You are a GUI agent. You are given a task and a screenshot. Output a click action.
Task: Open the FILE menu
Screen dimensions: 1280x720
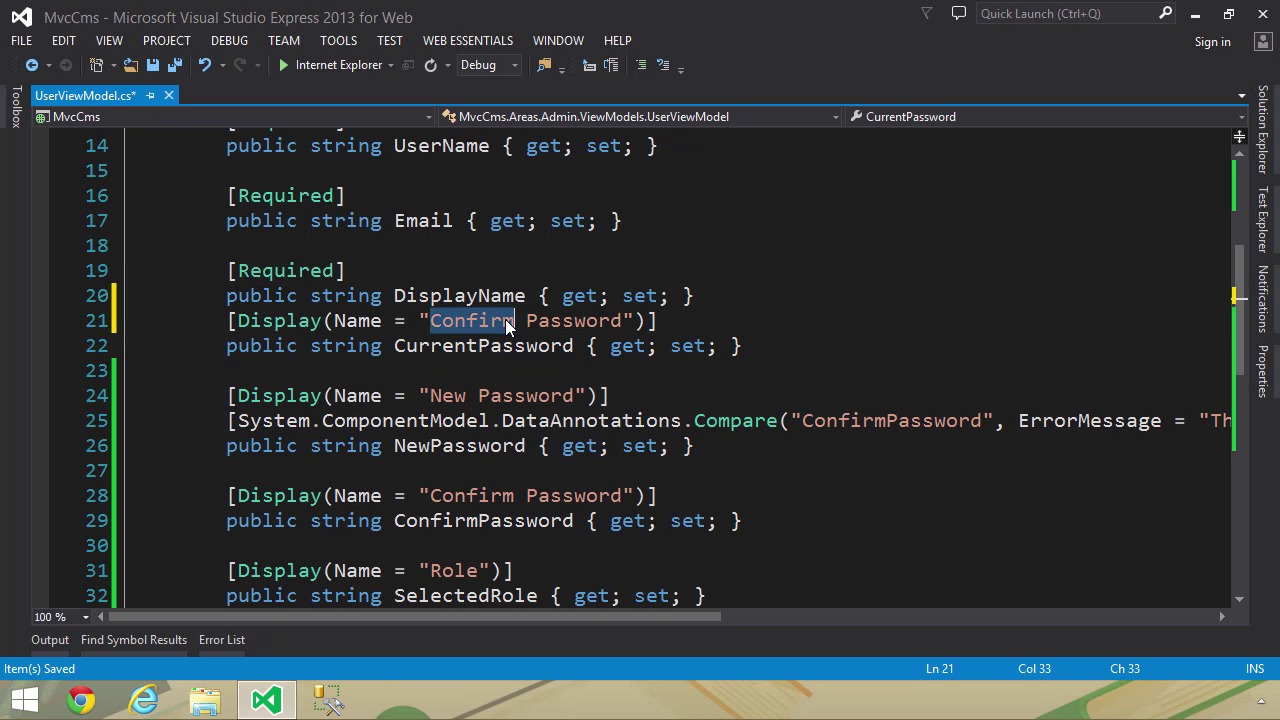point(21,41)
